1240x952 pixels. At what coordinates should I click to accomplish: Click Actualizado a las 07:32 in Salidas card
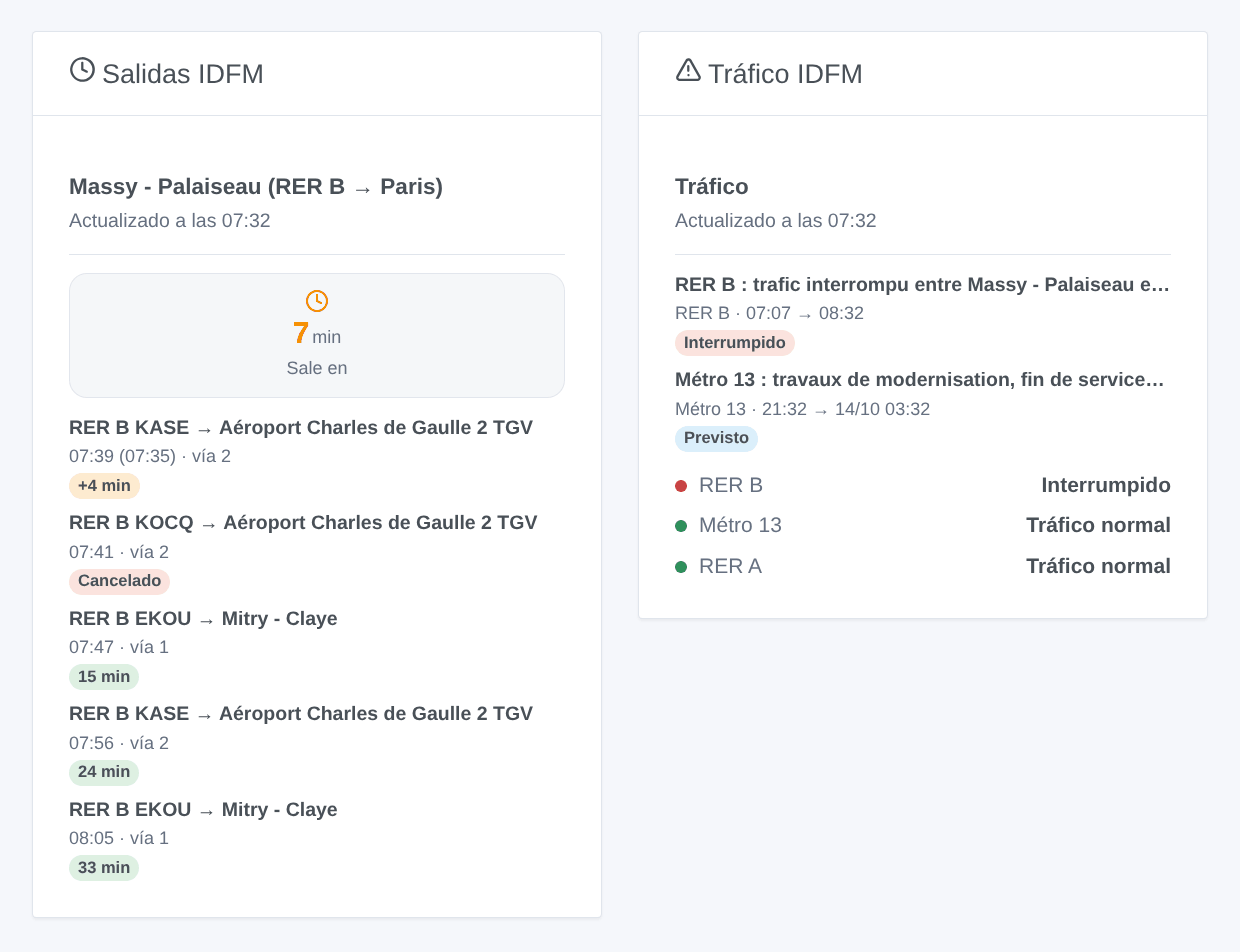pyautogui.click(x=170, y=221)
